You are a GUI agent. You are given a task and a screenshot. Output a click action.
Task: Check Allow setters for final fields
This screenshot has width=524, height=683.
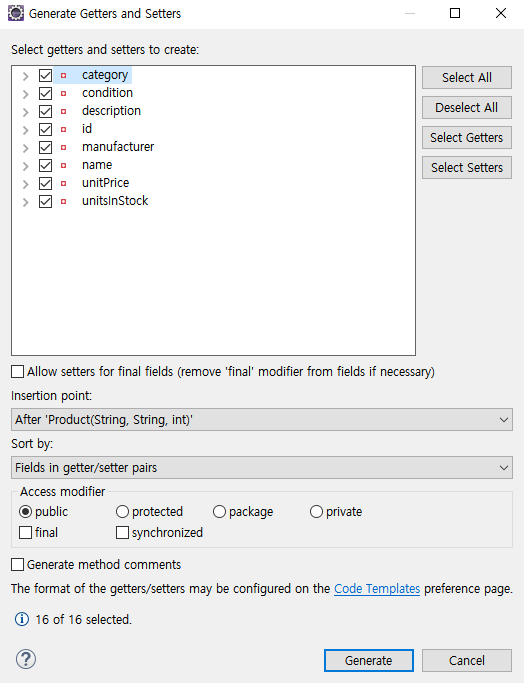[x=17, y=372]
